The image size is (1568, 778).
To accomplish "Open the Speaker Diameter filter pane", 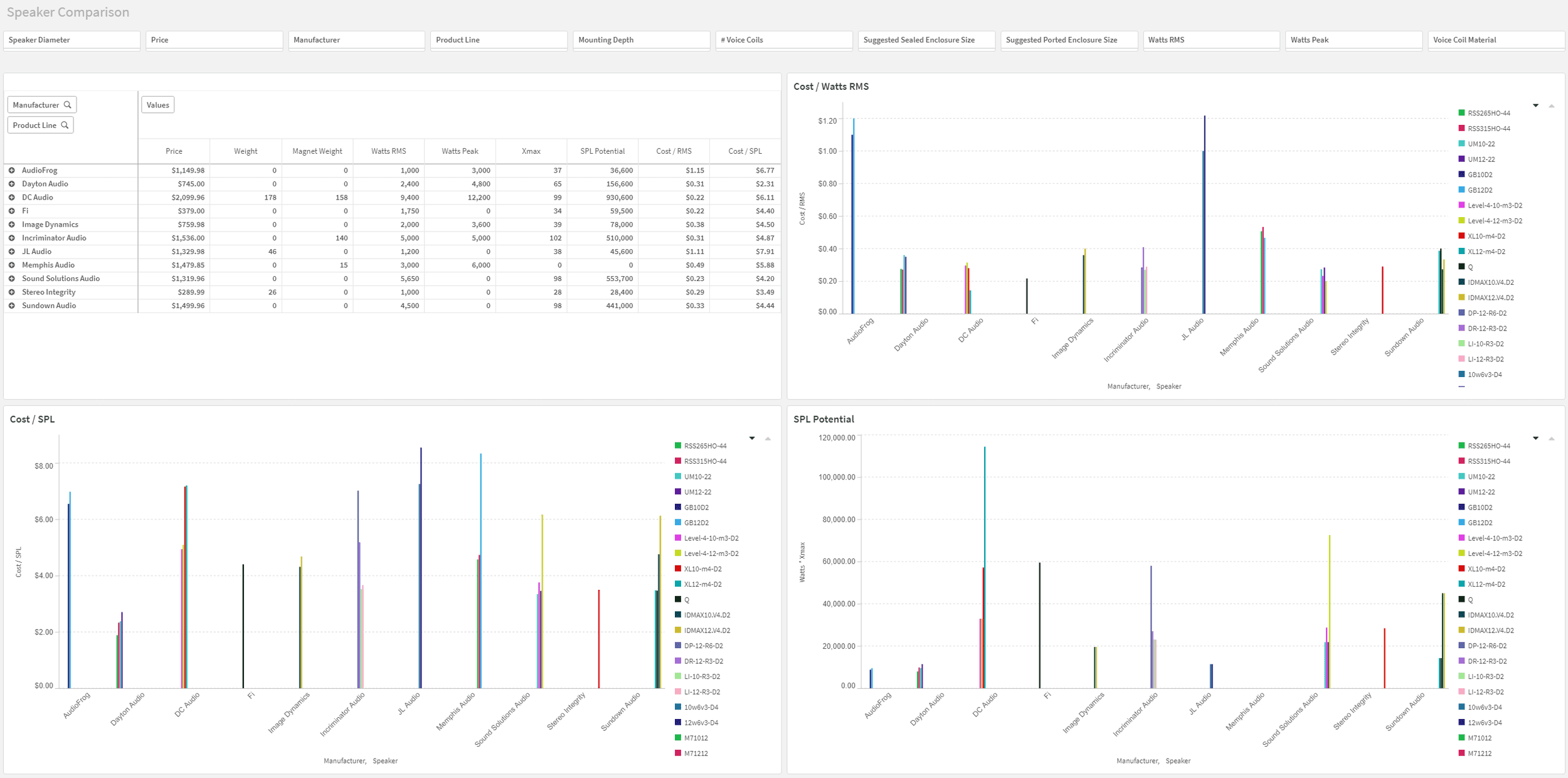I will coord(72,40).
